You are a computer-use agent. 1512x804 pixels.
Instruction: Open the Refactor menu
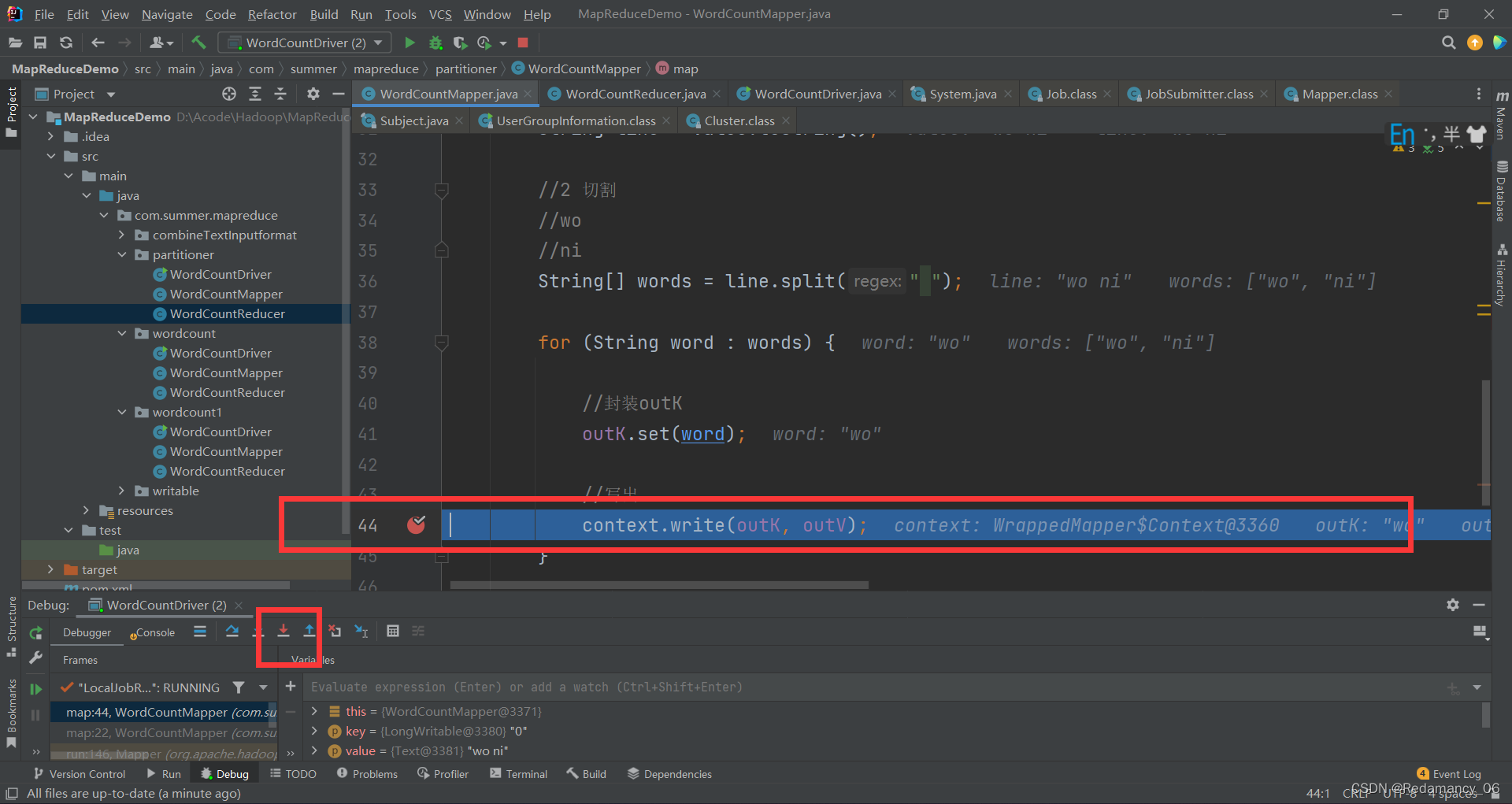272,14
